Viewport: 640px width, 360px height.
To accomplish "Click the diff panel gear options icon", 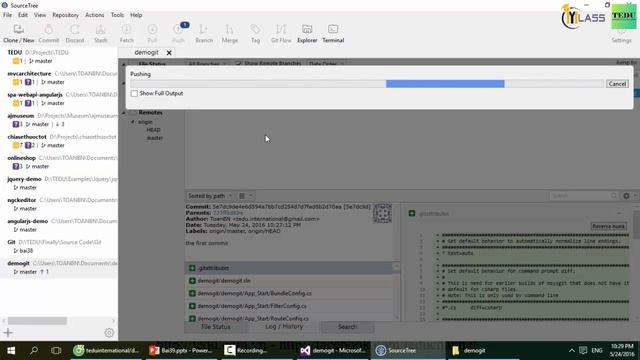I will pyautogui.click(x=626, y=196).
